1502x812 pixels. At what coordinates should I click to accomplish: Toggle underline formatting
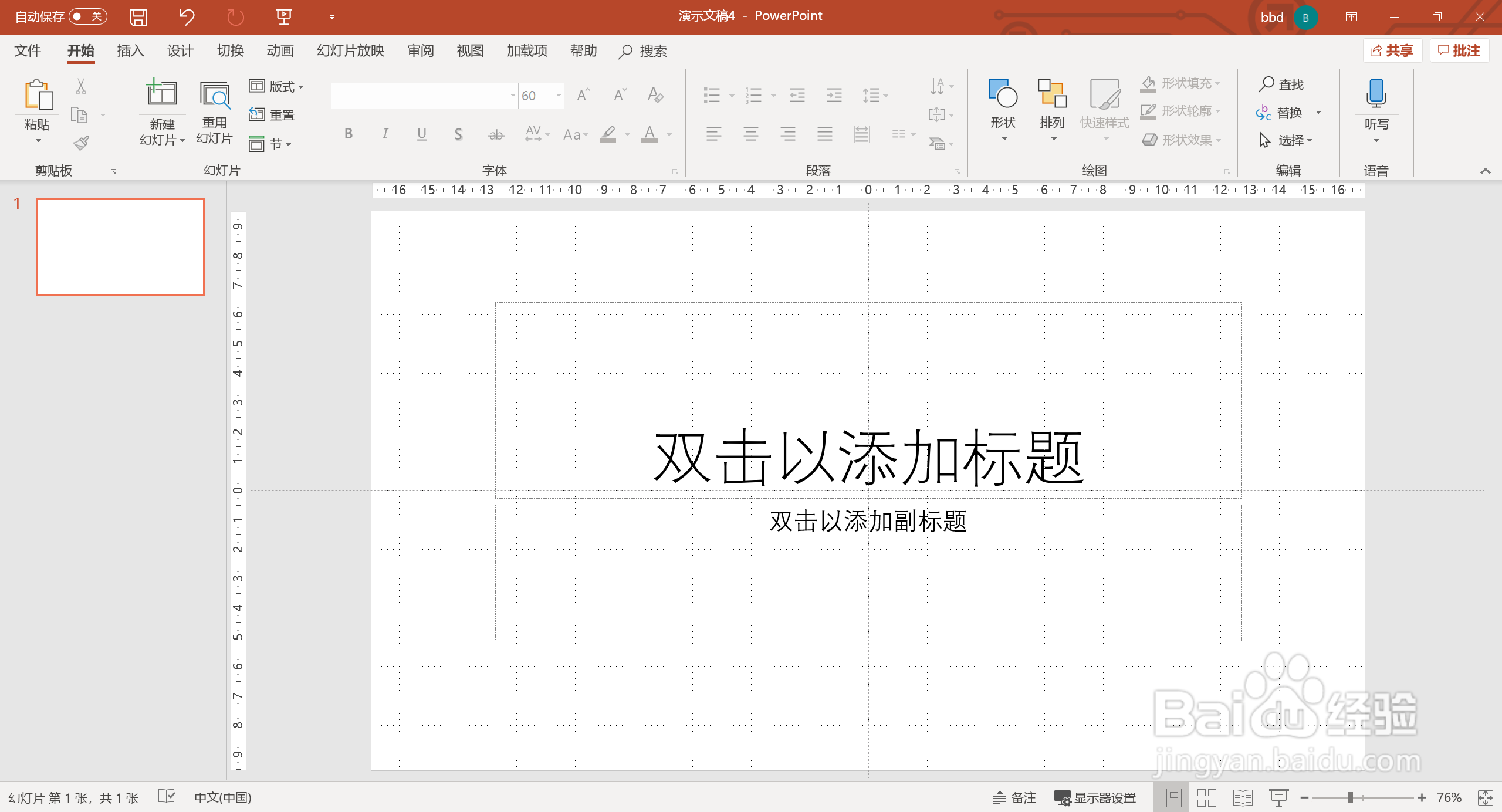click(421, 134)
